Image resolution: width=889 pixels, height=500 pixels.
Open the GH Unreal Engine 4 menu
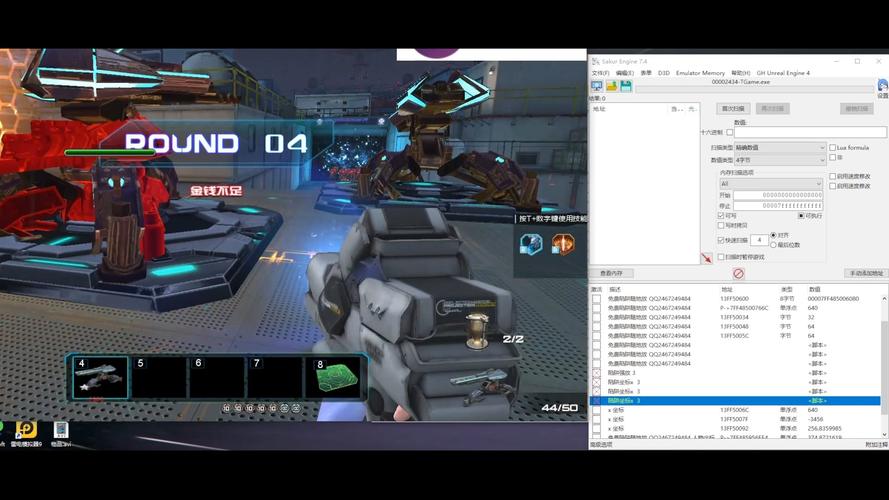click(783, 73)
